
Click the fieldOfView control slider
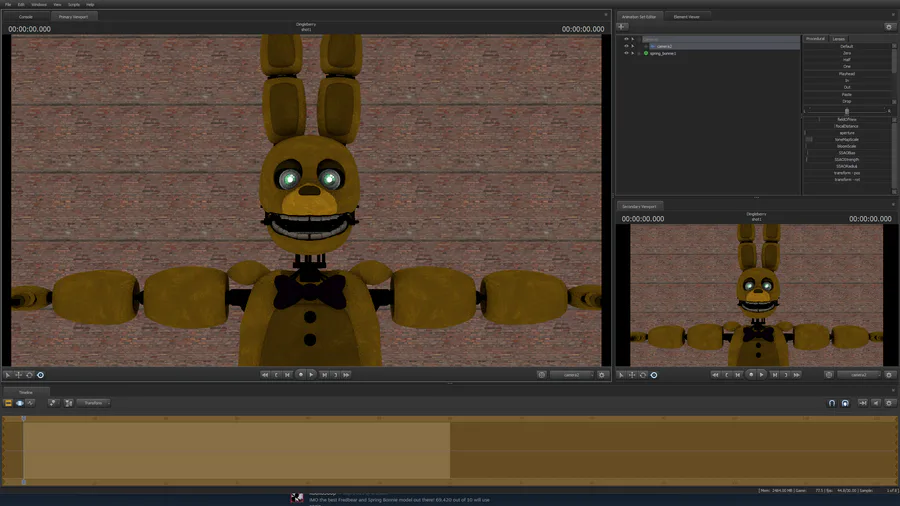(847, 119)
